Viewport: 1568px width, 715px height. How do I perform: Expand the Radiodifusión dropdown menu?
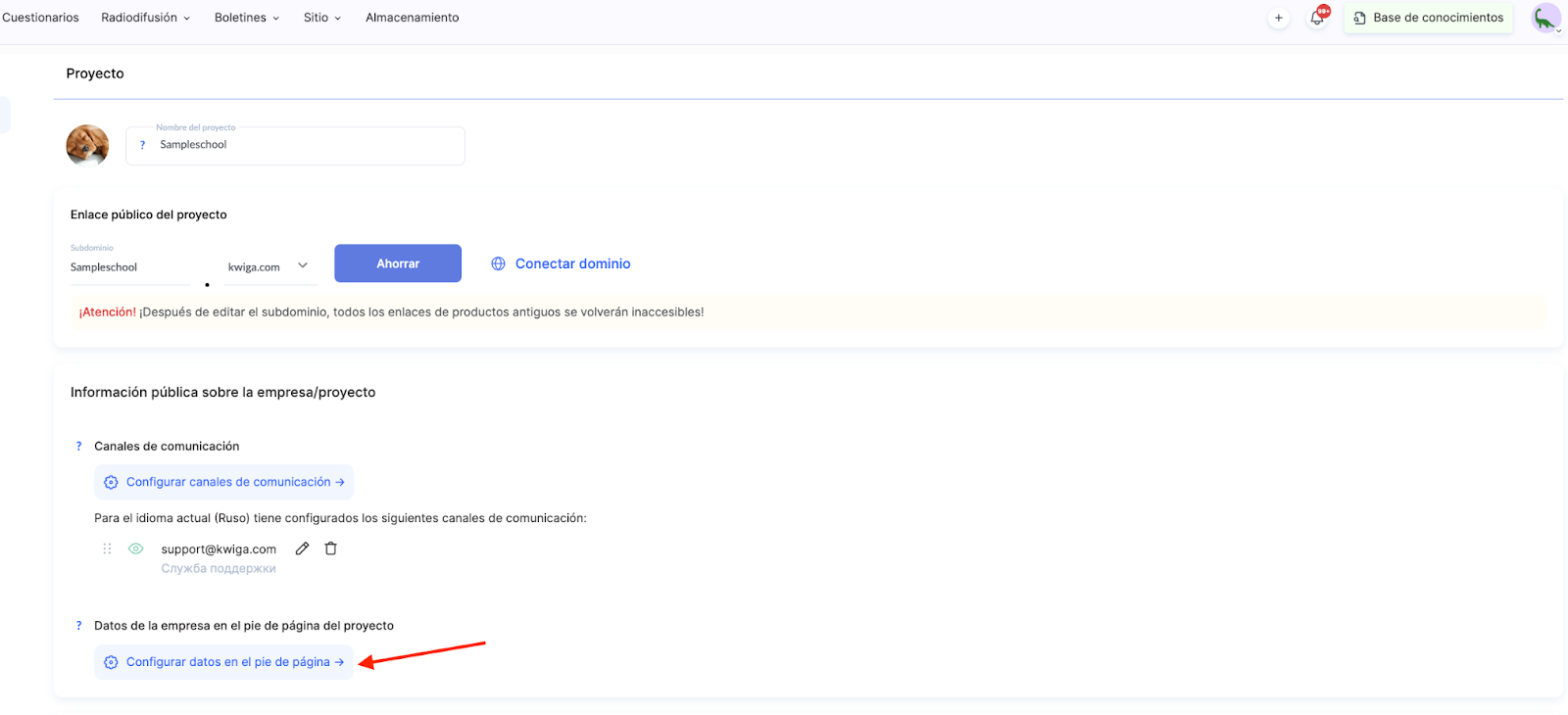coord(146,18)
